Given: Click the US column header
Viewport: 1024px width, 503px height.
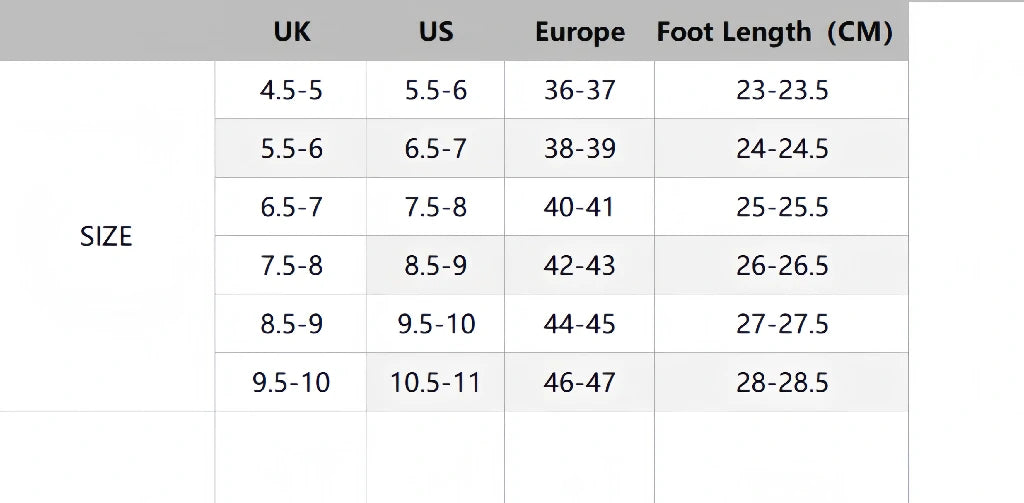Looking at the screenshot, I should click(x=436, y=32).
